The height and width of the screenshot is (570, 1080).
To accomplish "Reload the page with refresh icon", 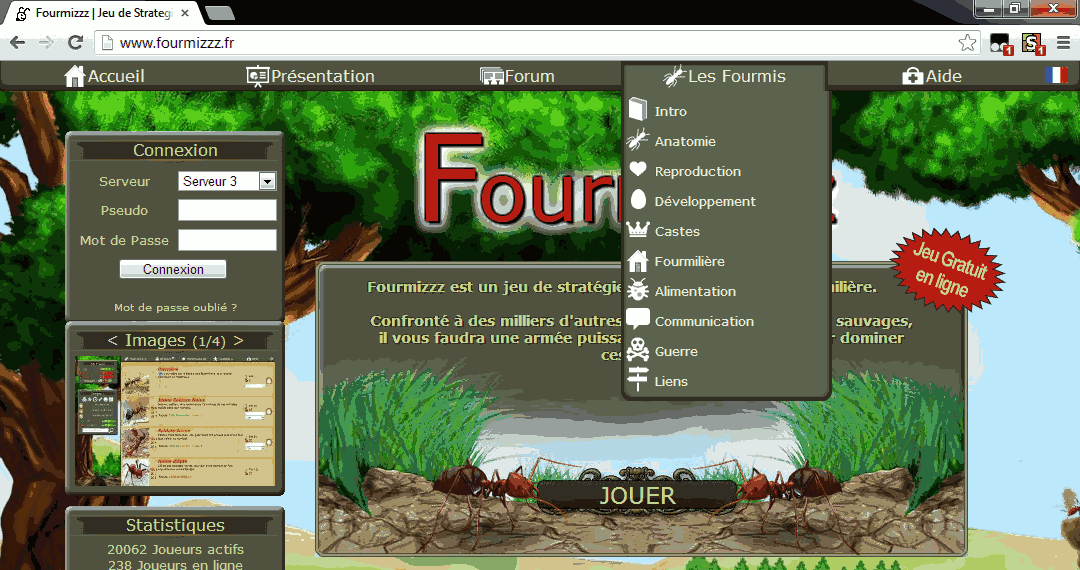I will (76, 43).
